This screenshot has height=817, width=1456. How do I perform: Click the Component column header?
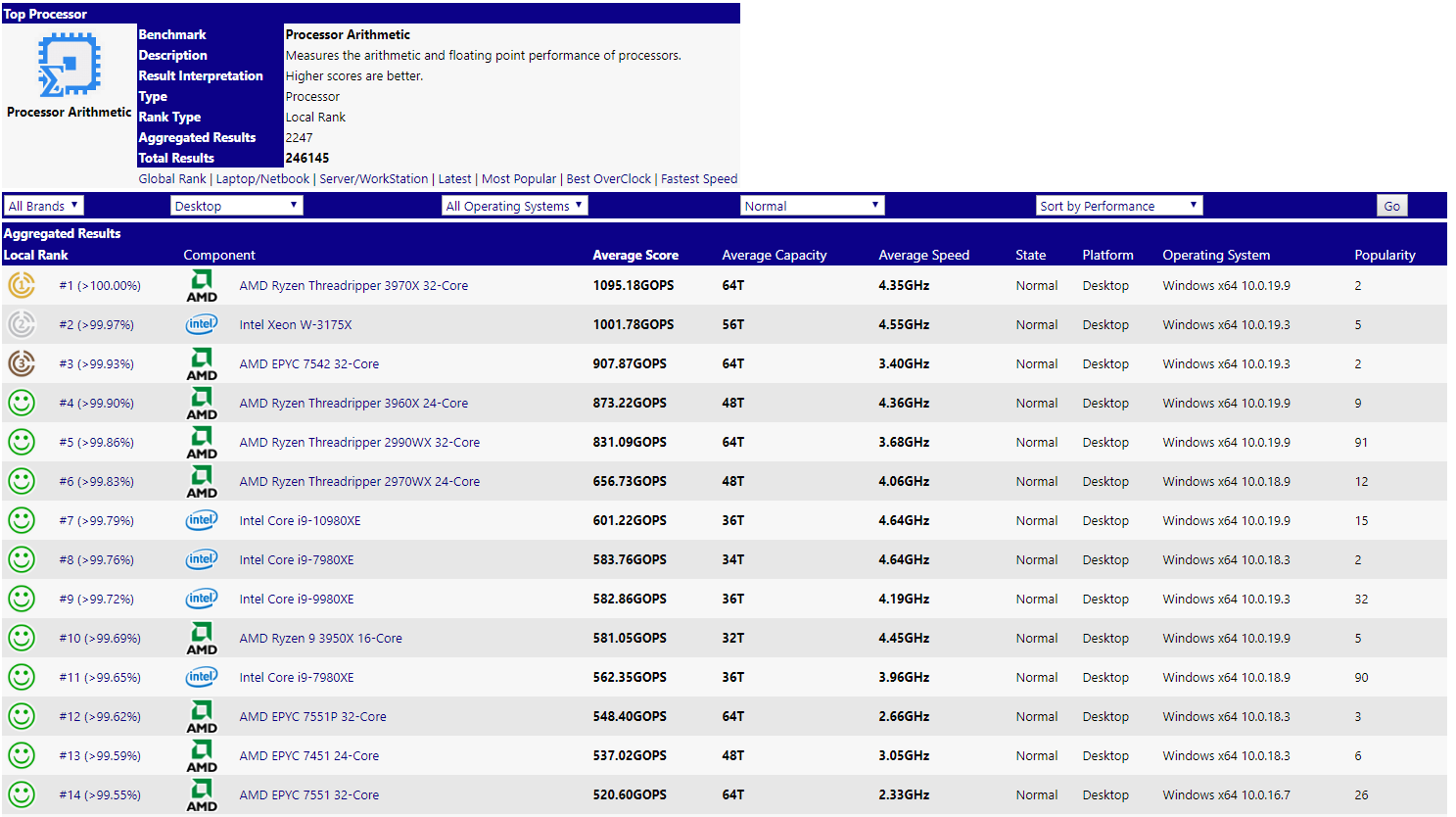[x=219, y=255]
